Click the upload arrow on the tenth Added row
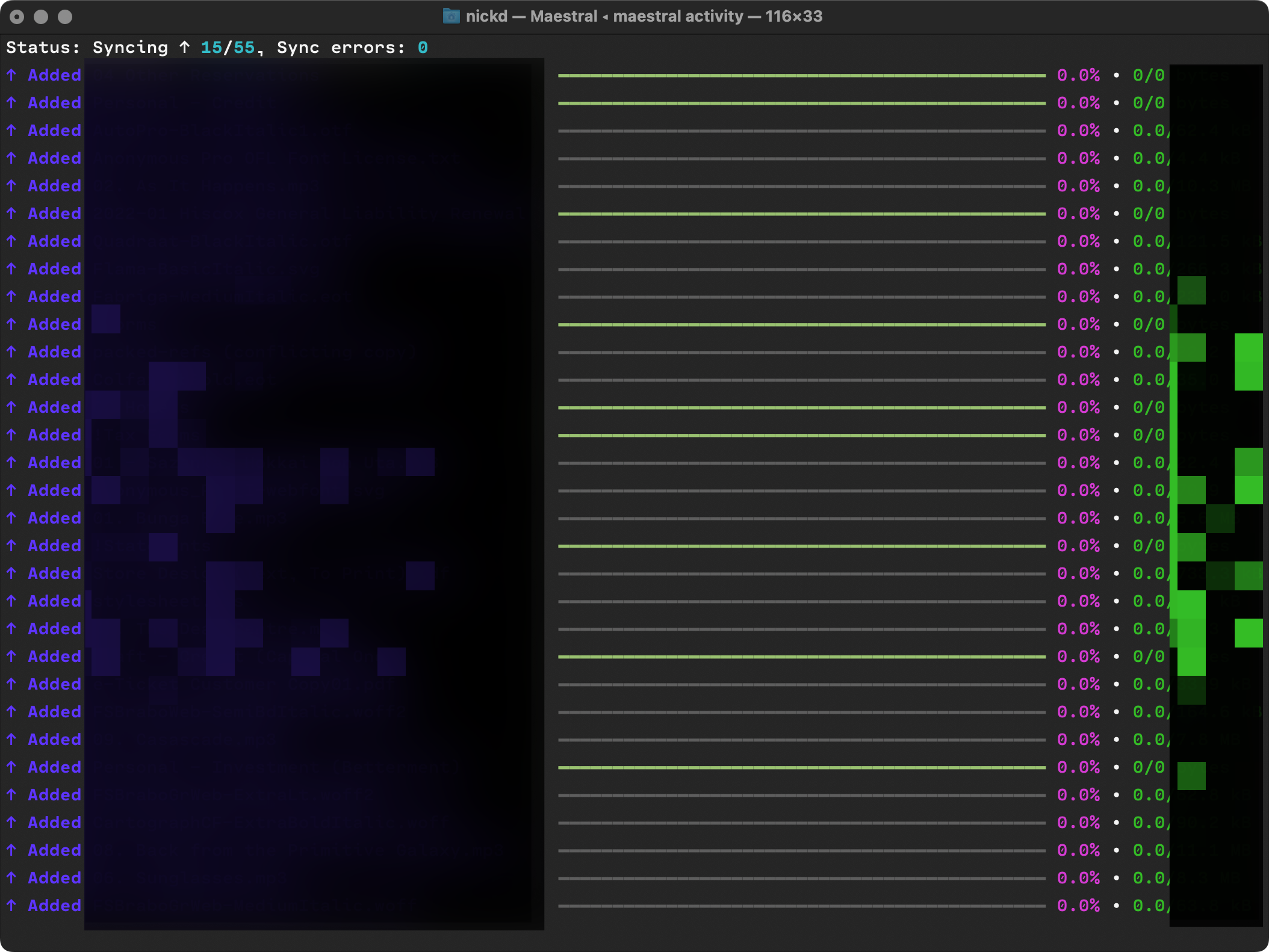The image size is (1269, 952). click(10, 324)
